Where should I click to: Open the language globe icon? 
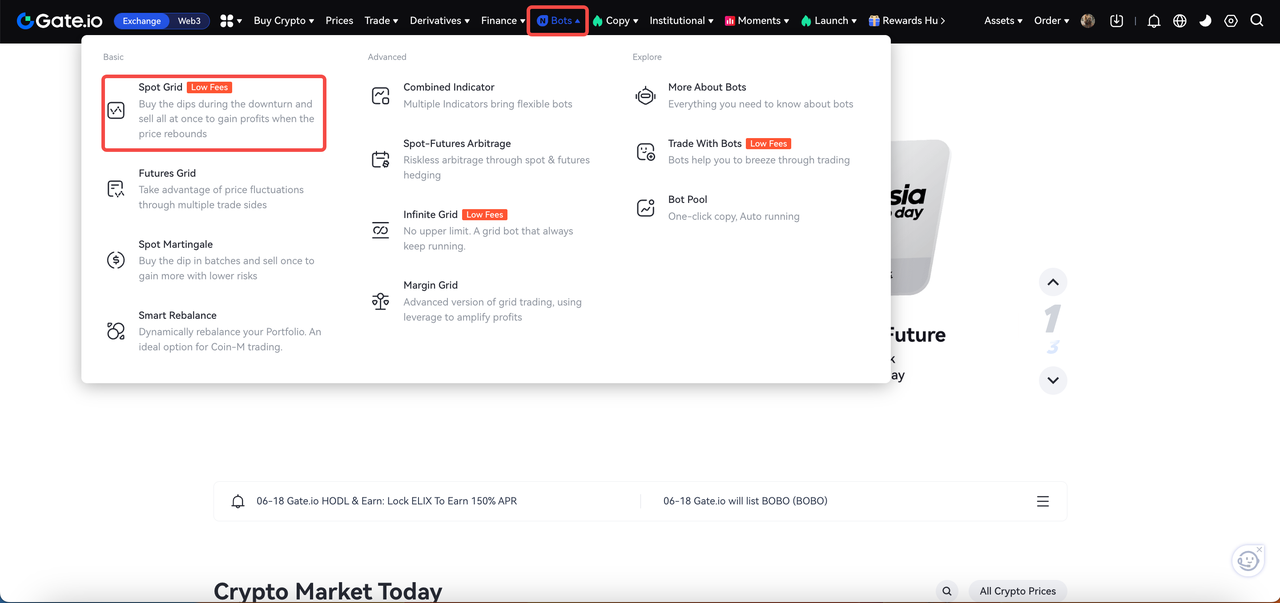point(1179,21)
